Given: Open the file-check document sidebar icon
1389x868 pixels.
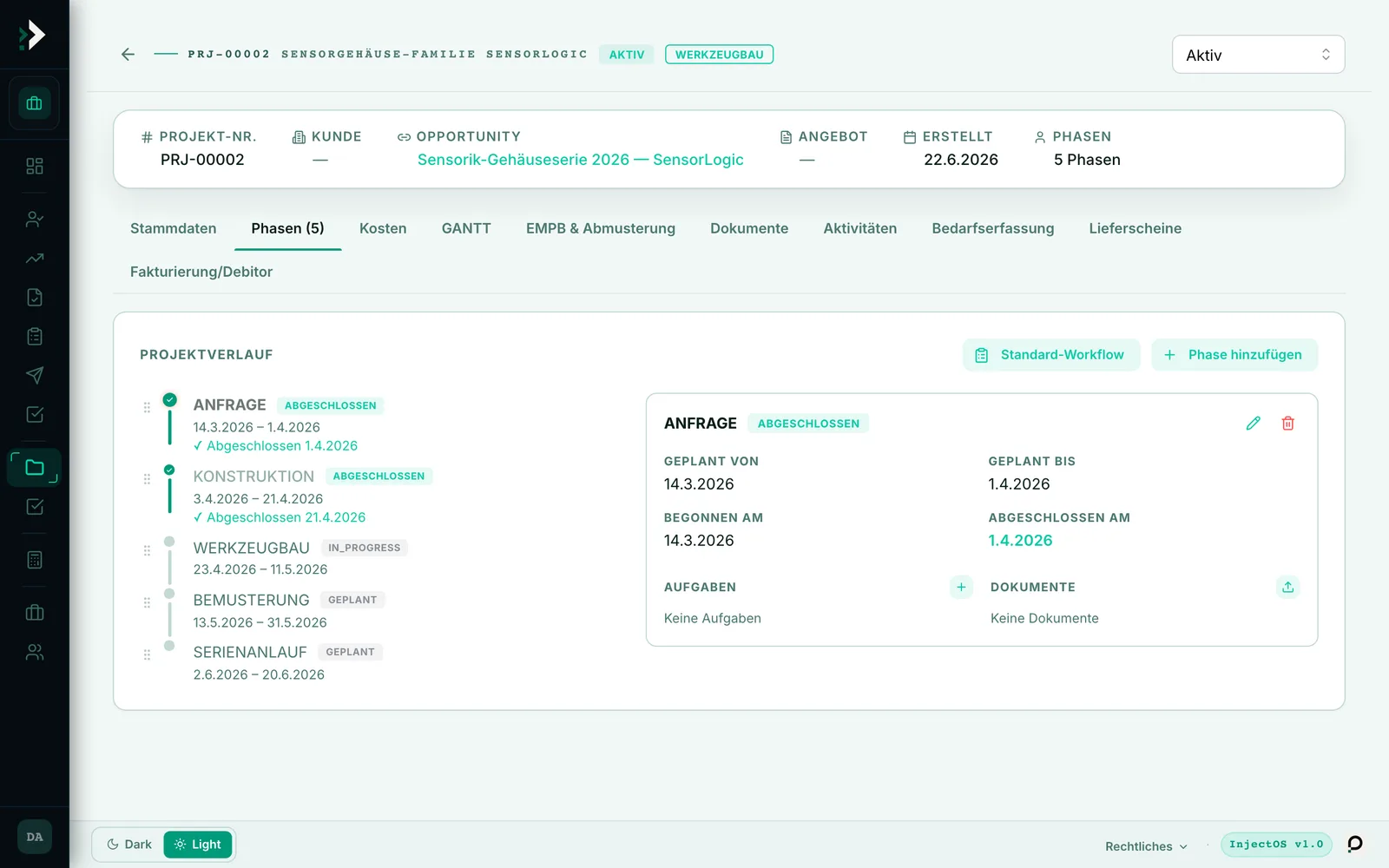Looking at the screenshot, I should pos(35,297).
